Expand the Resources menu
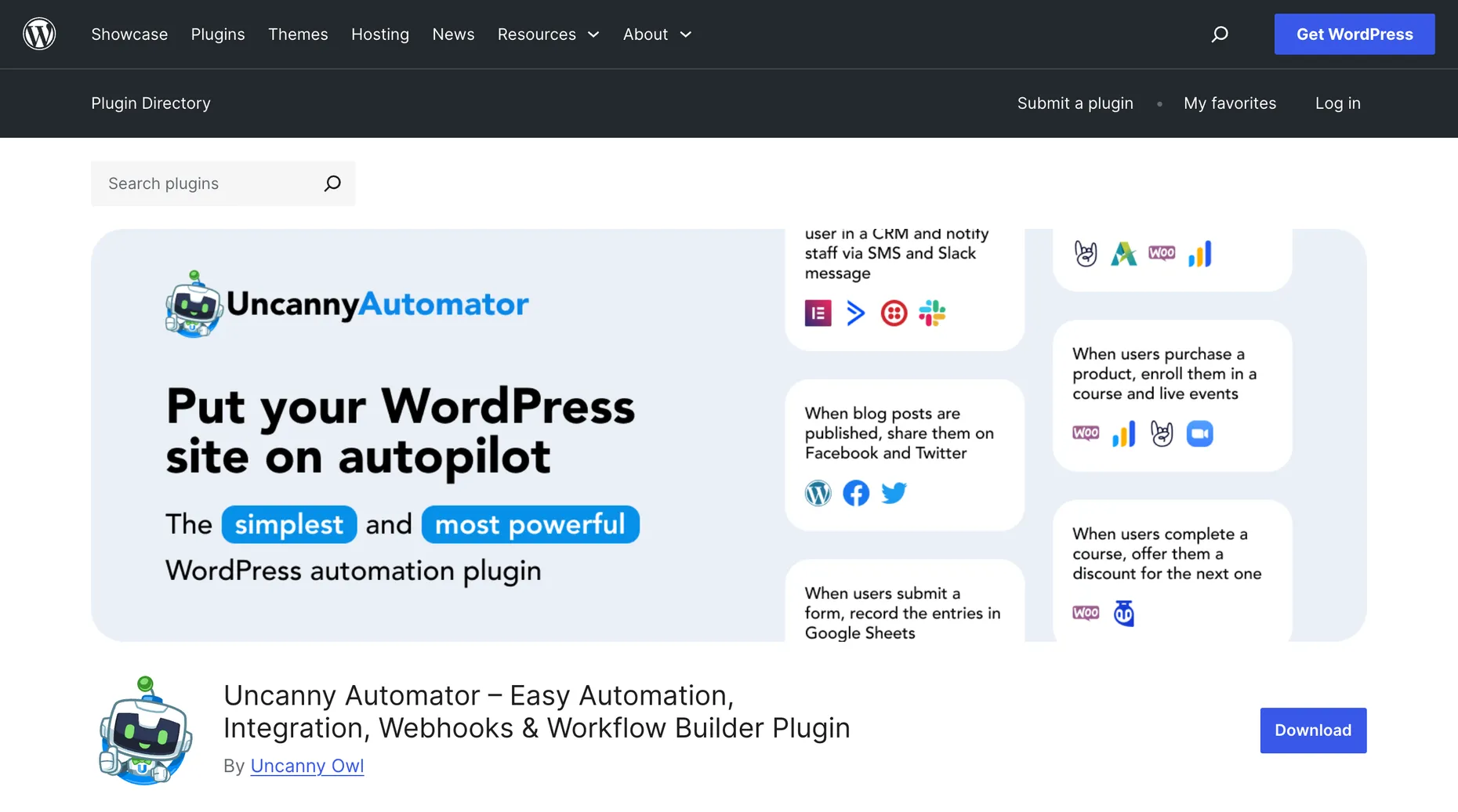This screenshot has width=1458, height=812. [549, 34]
